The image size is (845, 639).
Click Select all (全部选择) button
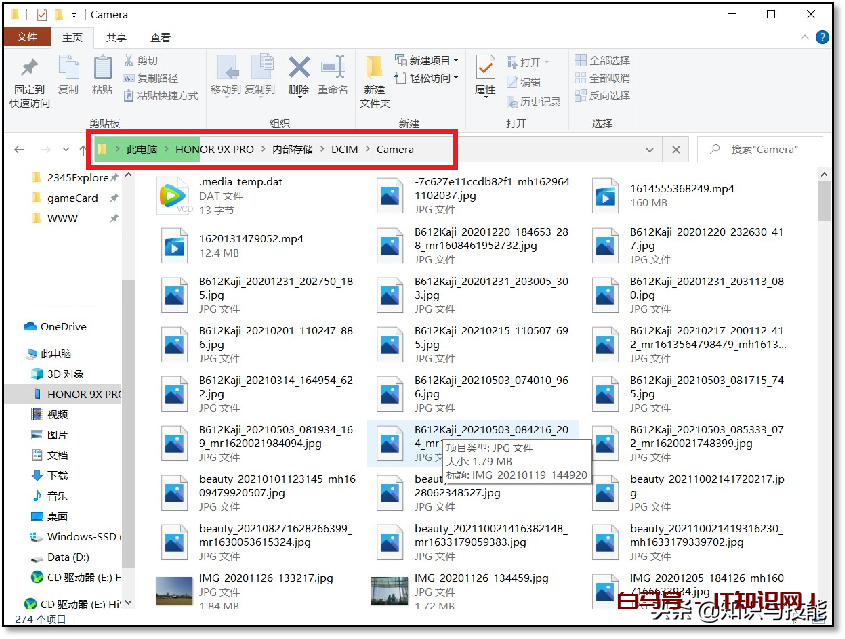coord(602,60)
